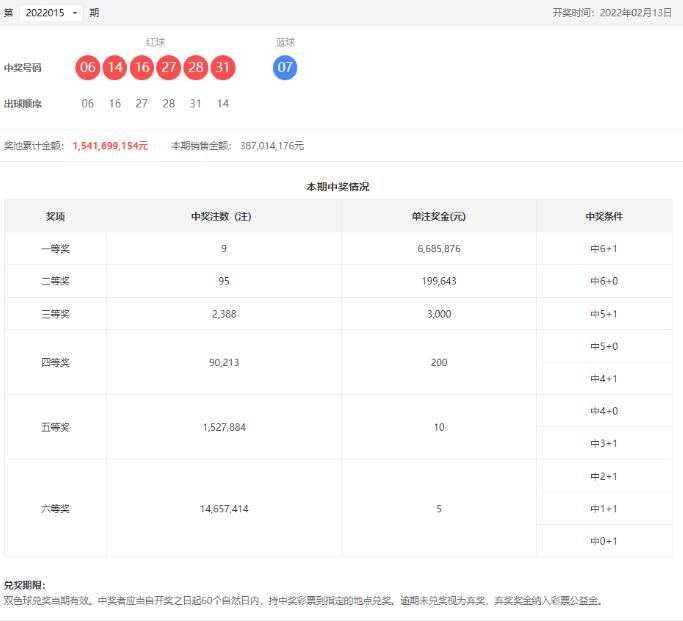
Task: Click the 出球顺序 label
Action: pos(23,104)
